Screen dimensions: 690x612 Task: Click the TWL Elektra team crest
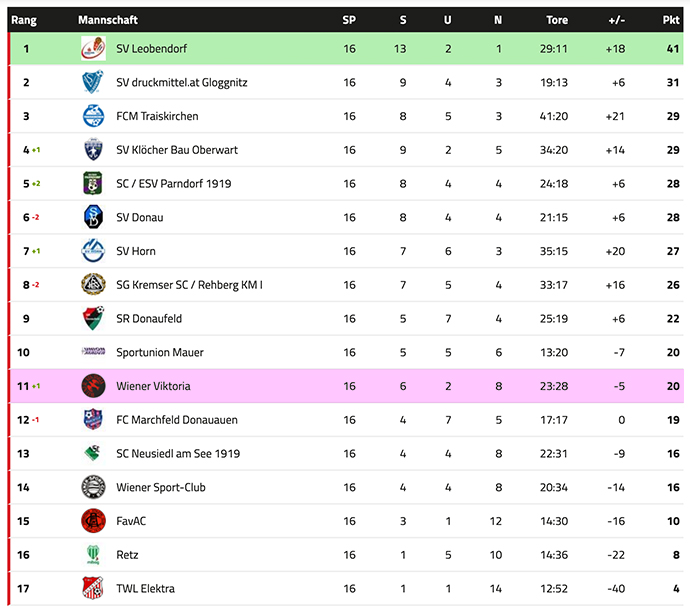pos(93,588)
